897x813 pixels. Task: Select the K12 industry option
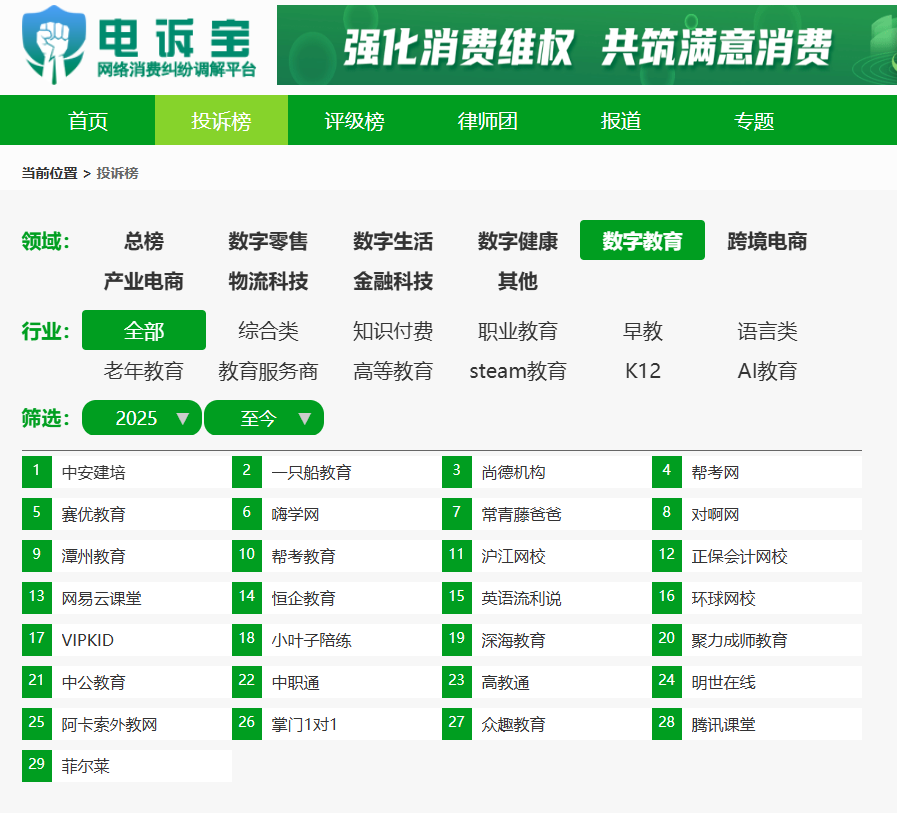(x=642, y=371)
